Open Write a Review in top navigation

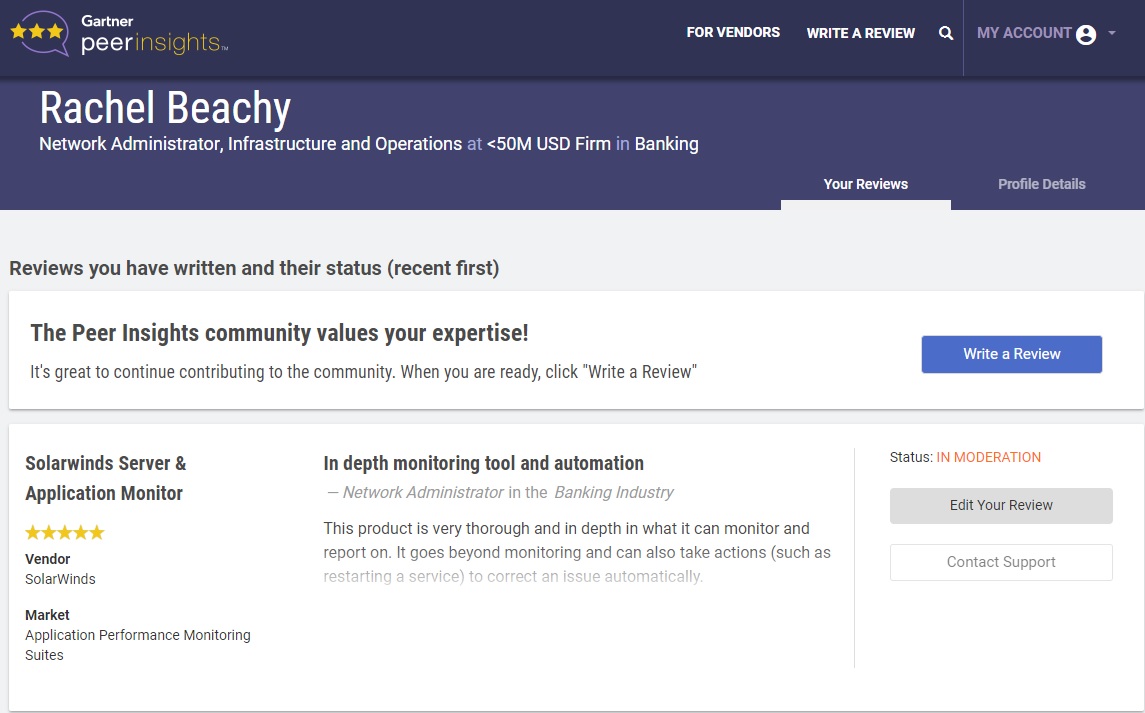(860, 33)
